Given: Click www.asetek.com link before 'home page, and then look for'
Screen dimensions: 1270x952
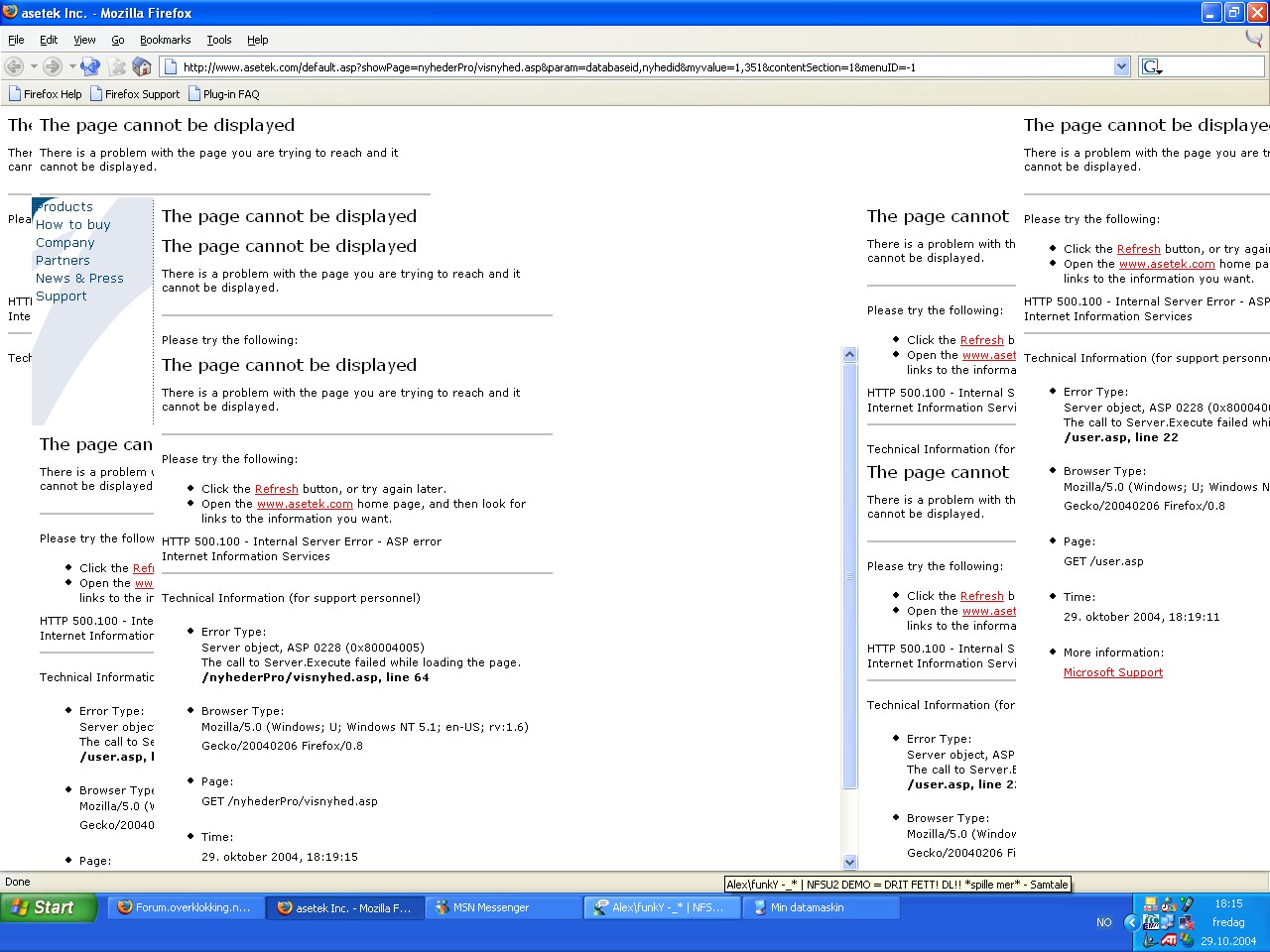Looking at the screenshot, I should click(x=305, y=504).
